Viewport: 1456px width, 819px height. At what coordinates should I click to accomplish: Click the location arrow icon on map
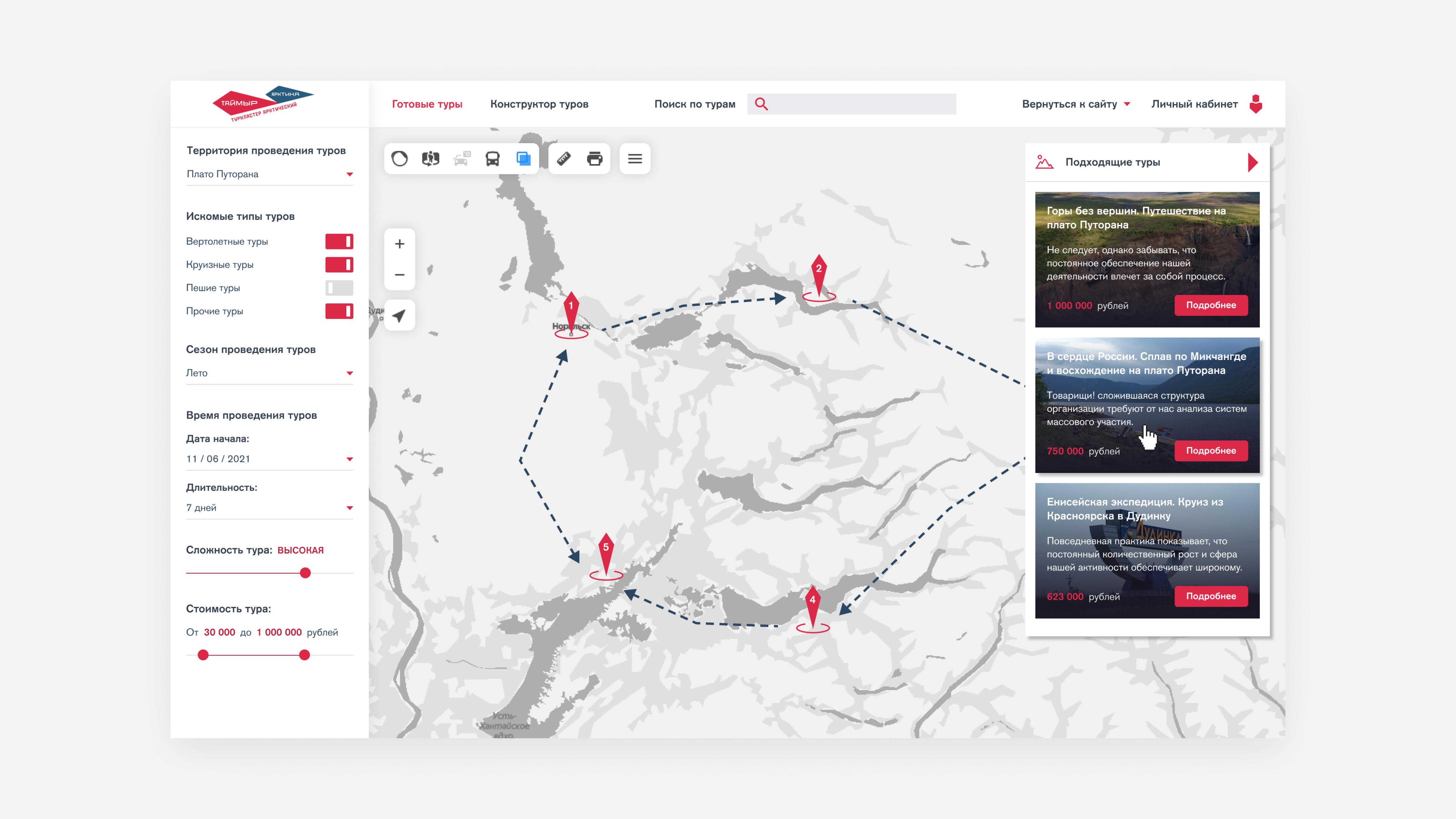(x=400, y=315)
